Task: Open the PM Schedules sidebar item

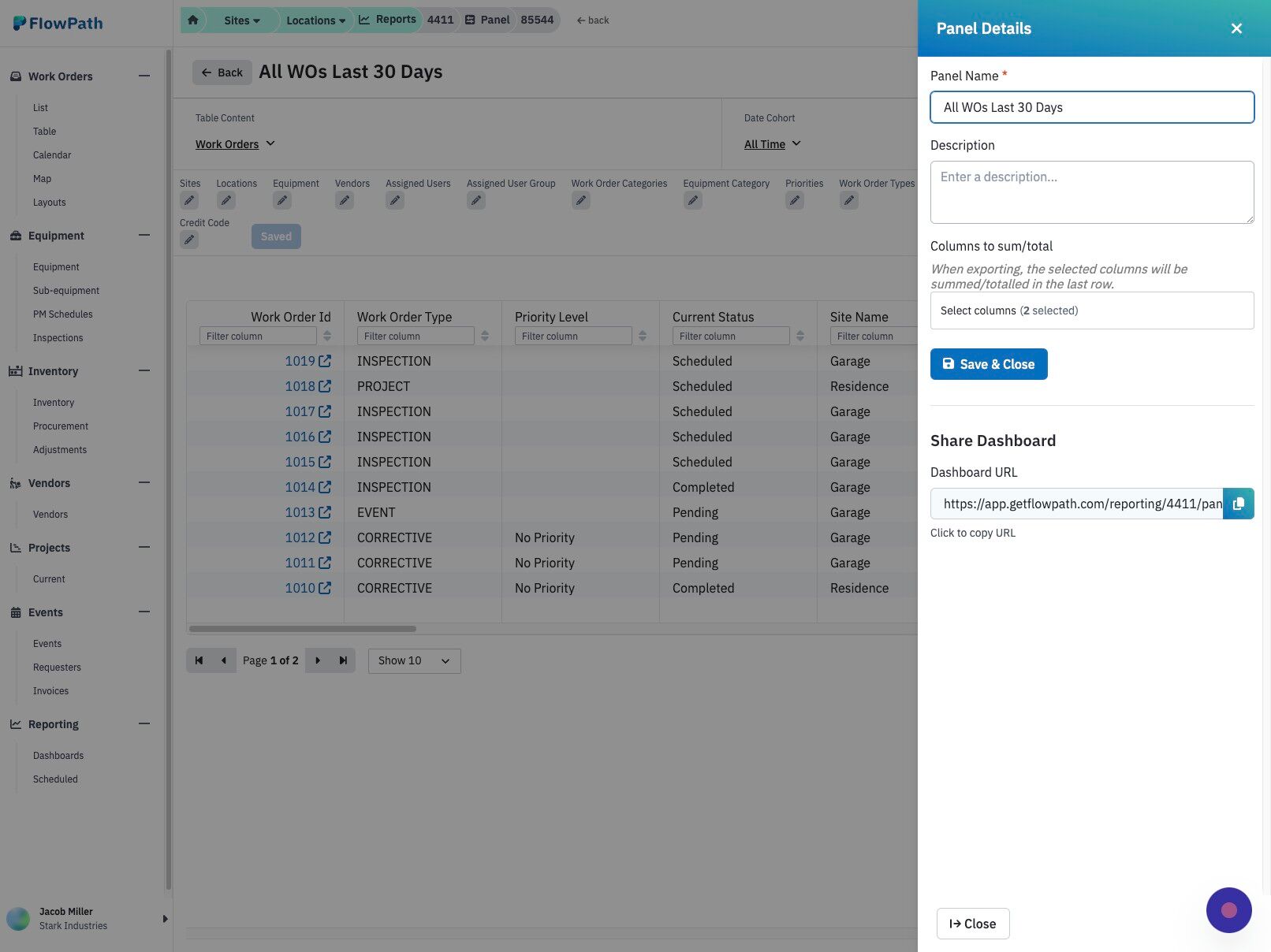Action: click(63, 314)
